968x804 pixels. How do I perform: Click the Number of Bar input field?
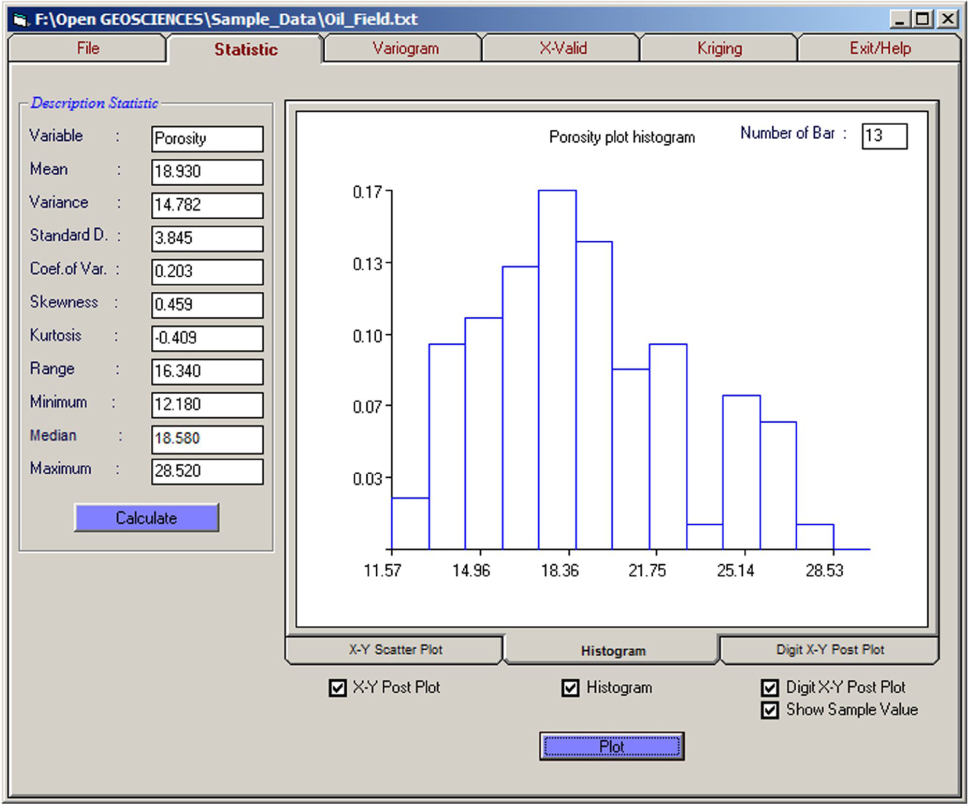pos(884,136)
